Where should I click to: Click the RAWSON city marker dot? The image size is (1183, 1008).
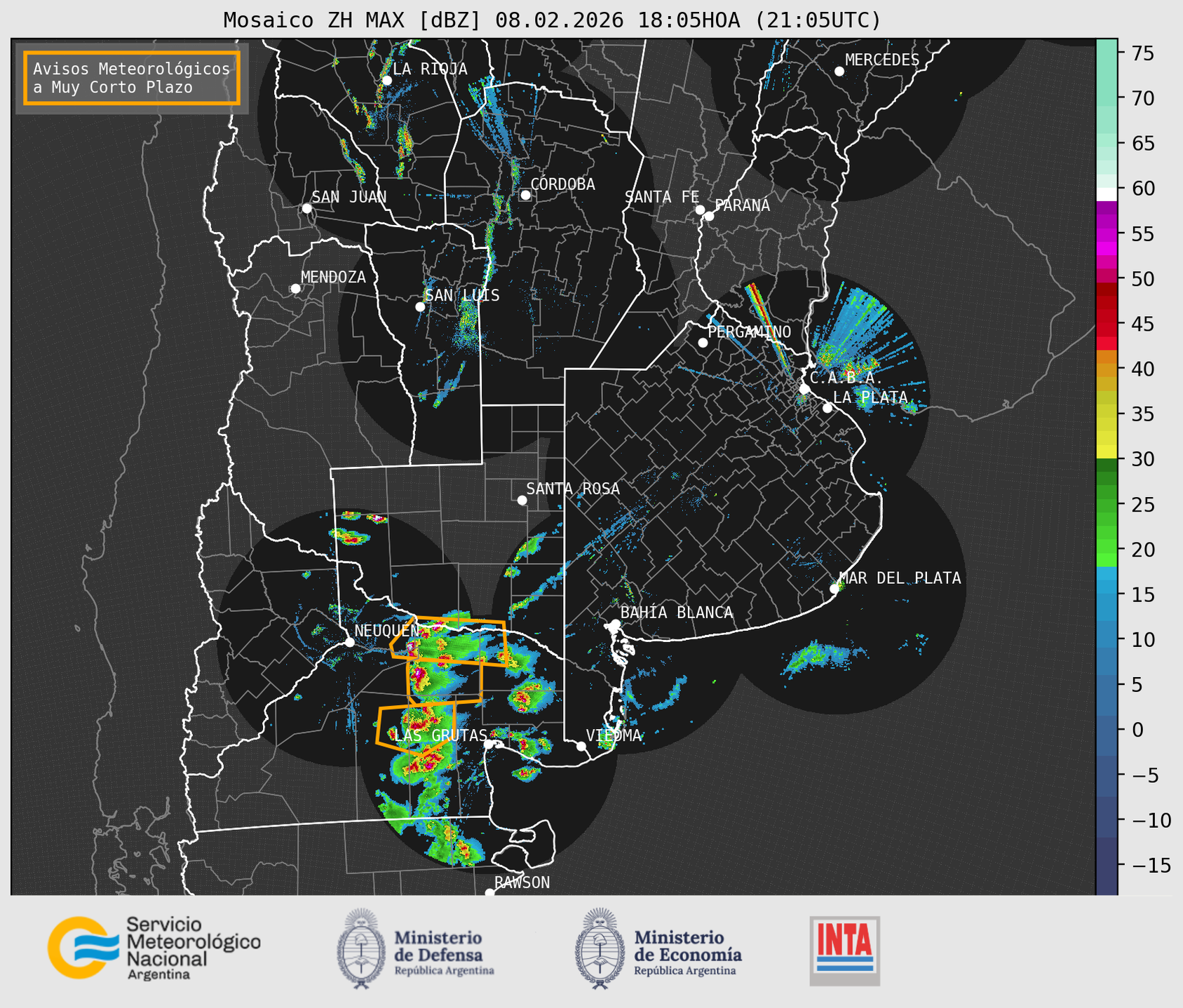[x=489, y=892]
